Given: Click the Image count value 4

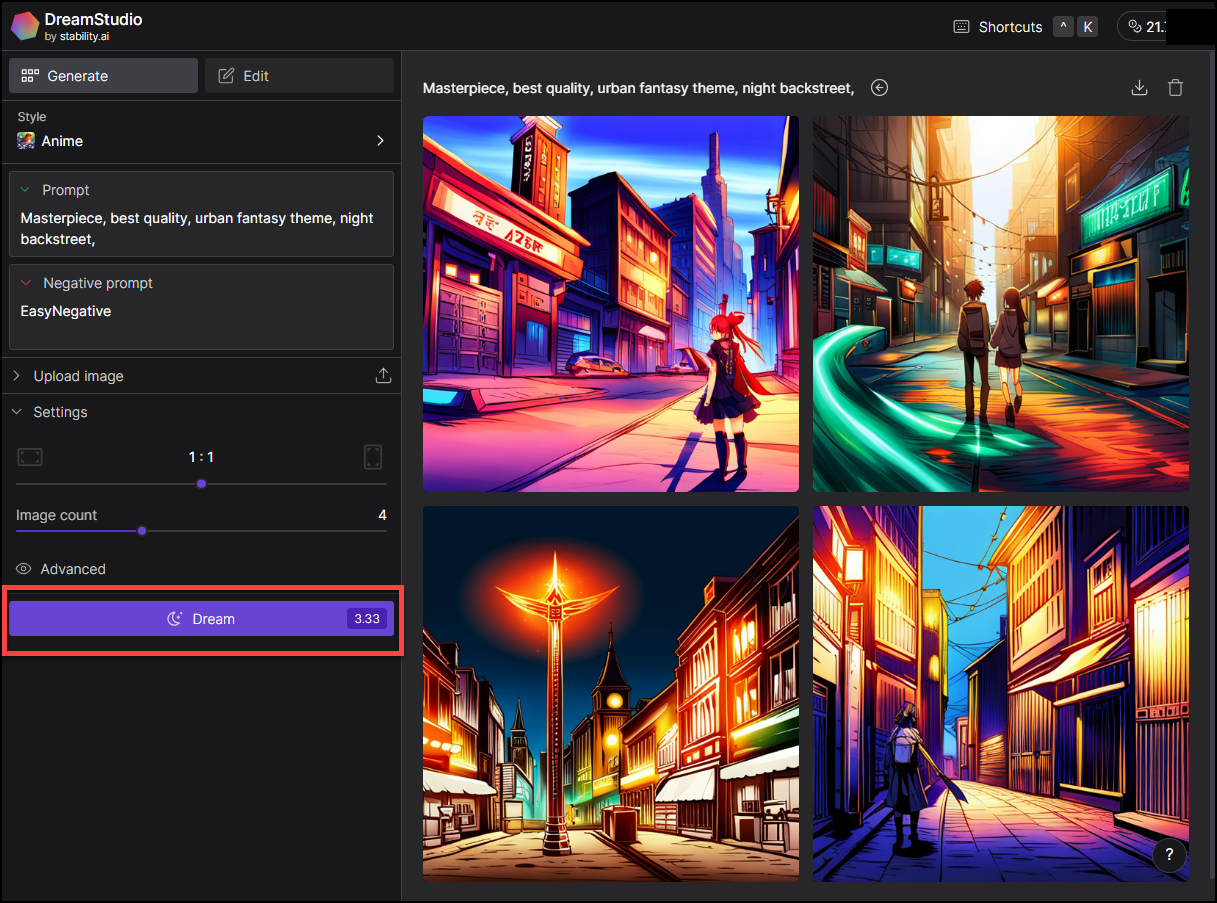Looking at the screenshot, I should coord(382,515).
